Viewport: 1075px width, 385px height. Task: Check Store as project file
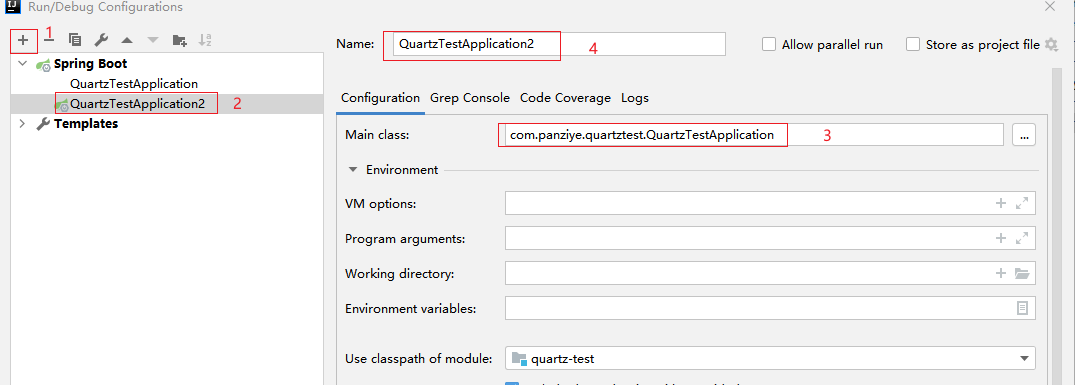tap(913, 45)
